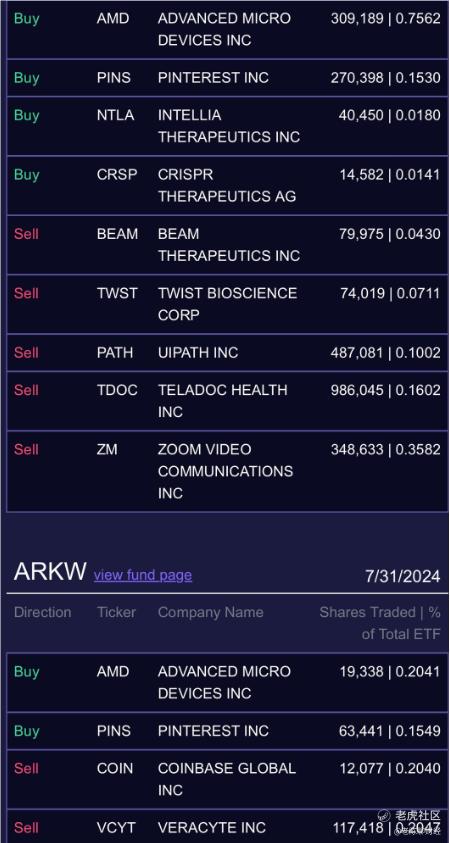
Task: Click the PINTEREST INC row with 270,398 shares
Action: point(227,77)
